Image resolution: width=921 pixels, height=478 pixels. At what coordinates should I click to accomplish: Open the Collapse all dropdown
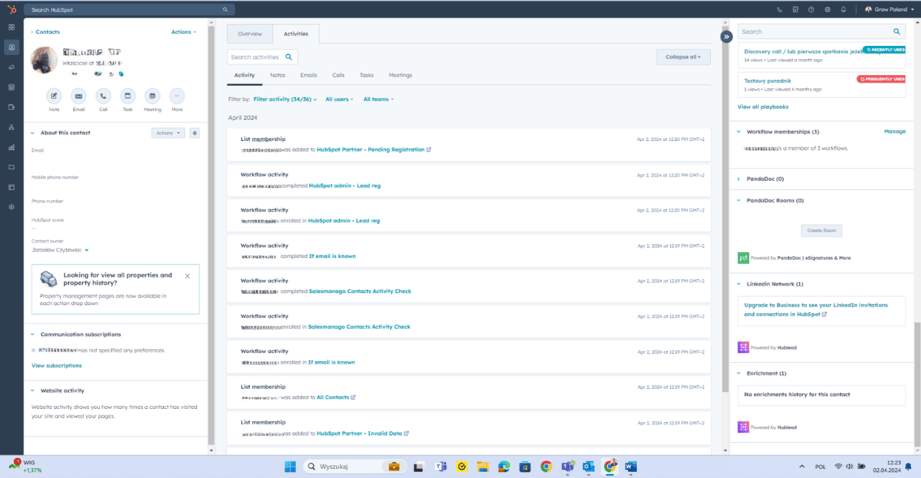point(683,57)
